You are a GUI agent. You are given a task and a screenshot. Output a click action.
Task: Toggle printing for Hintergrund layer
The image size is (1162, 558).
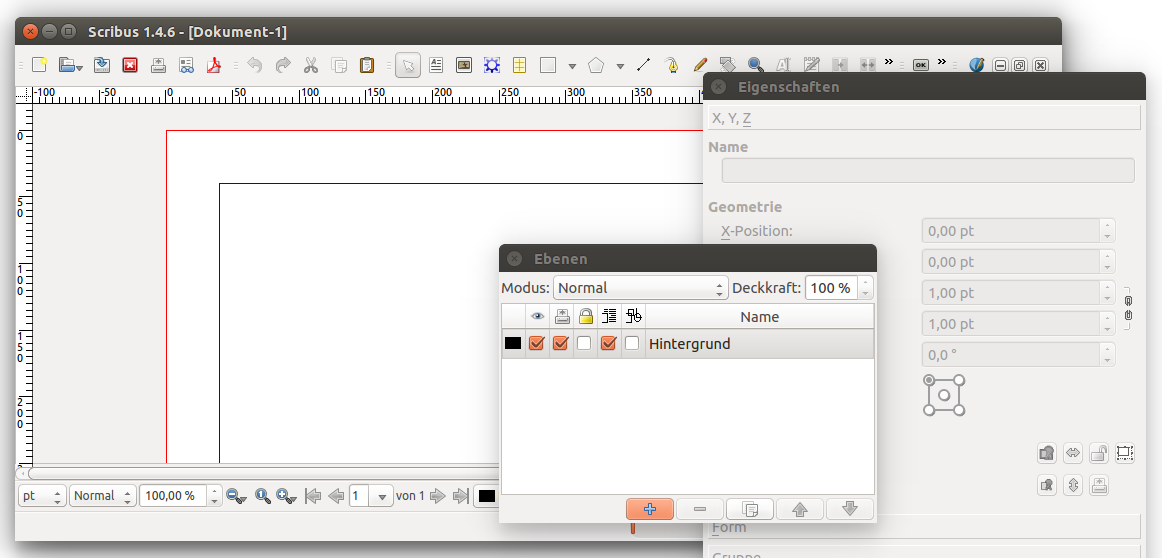click(561, 344)
